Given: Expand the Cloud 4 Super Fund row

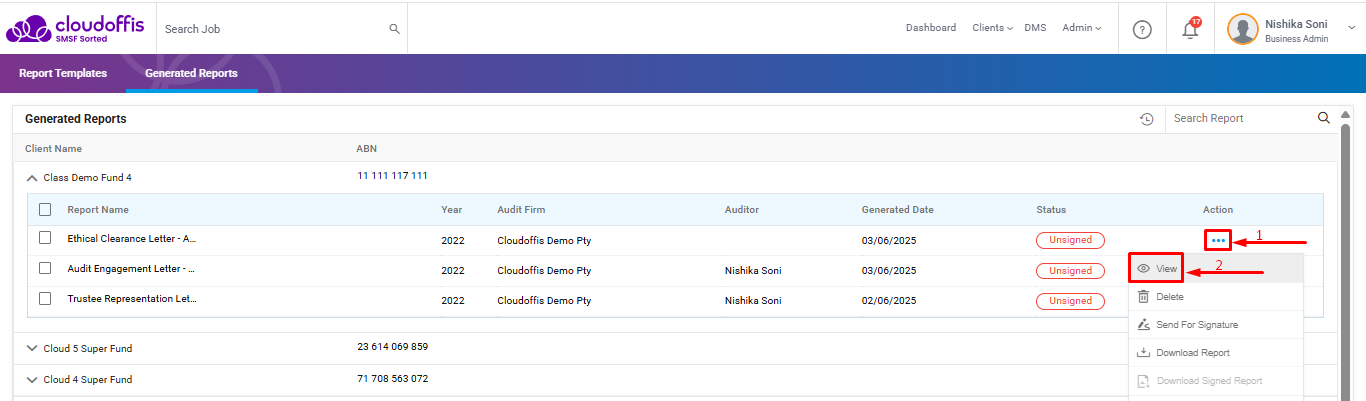Looking at the screenshot, I should coord(32,380).
